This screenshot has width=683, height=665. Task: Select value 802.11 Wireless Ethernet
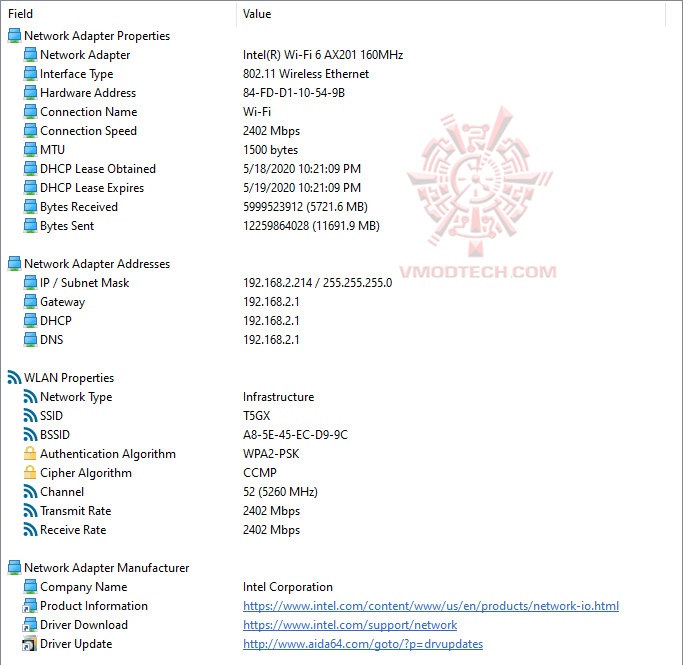click(x=306, y=74)
